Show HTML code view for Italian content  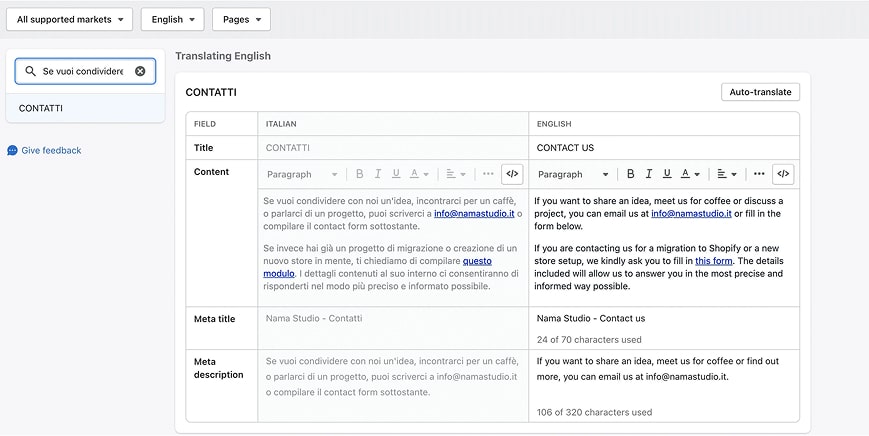pos(512,174)
